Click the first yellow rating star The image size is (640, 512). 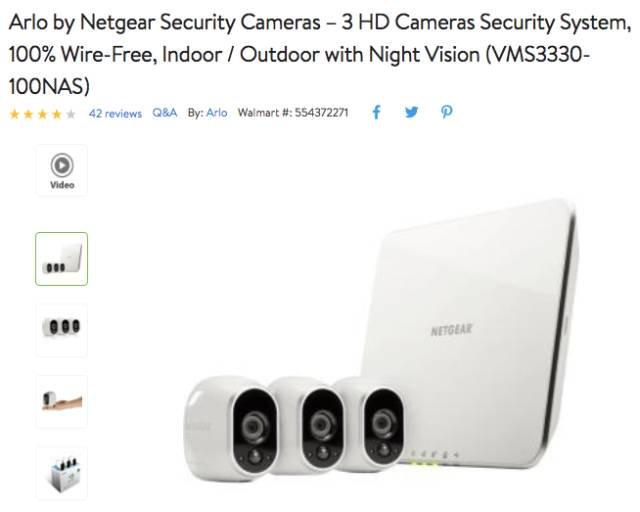15,114
